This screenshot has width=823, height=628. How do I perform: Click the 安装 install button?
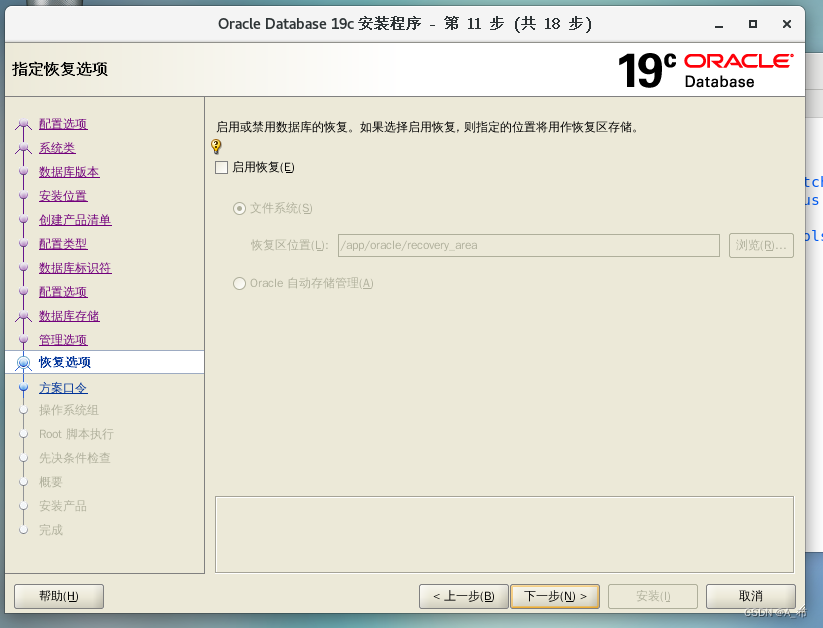point(653,596)
